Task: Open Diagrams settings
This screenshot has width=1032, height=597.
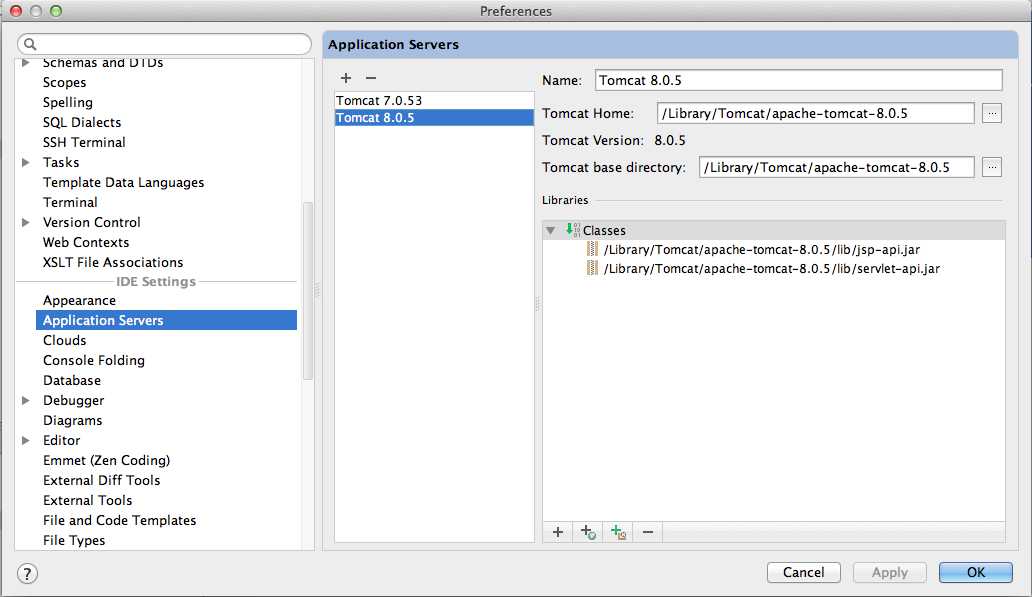Action: pos(72,420)
